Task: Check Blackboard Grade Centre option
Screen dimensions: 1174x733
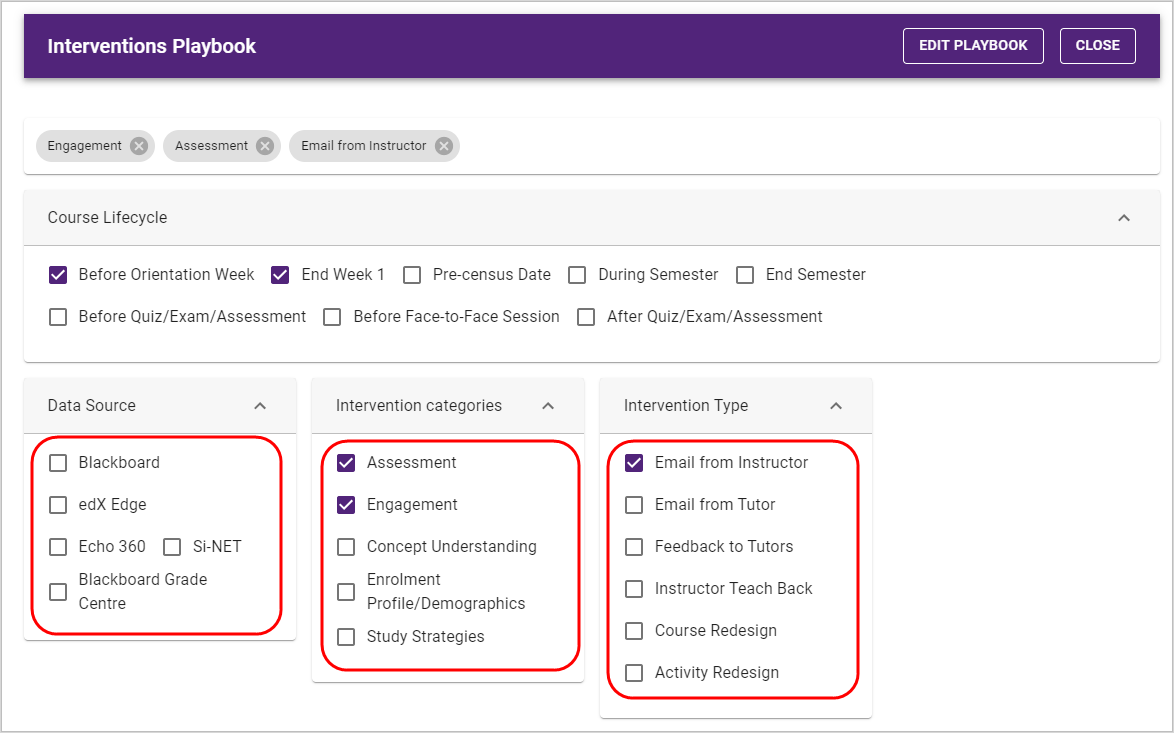Action: pos(58,591)
